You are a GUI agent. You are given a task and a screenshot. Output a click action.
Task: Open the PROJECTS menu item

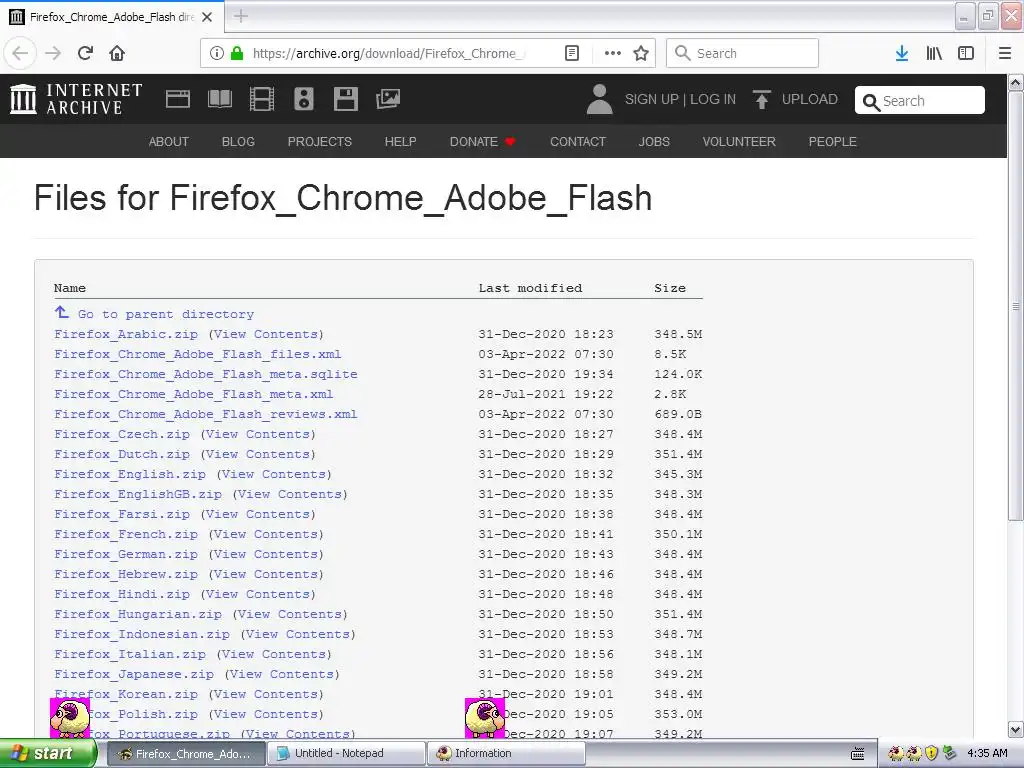[x=320, y=142]
